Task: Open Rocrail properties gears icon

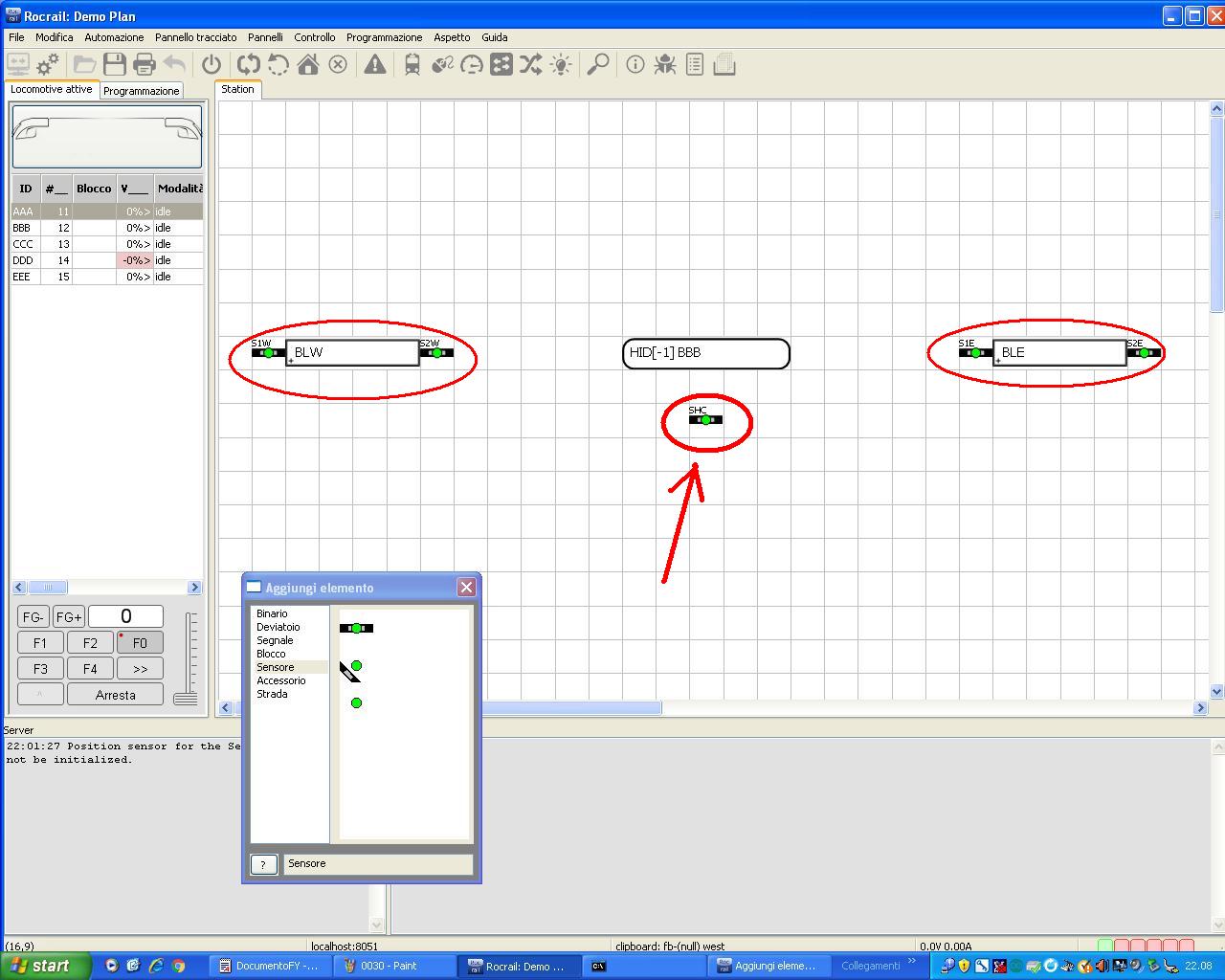Action: coord(48,64)
